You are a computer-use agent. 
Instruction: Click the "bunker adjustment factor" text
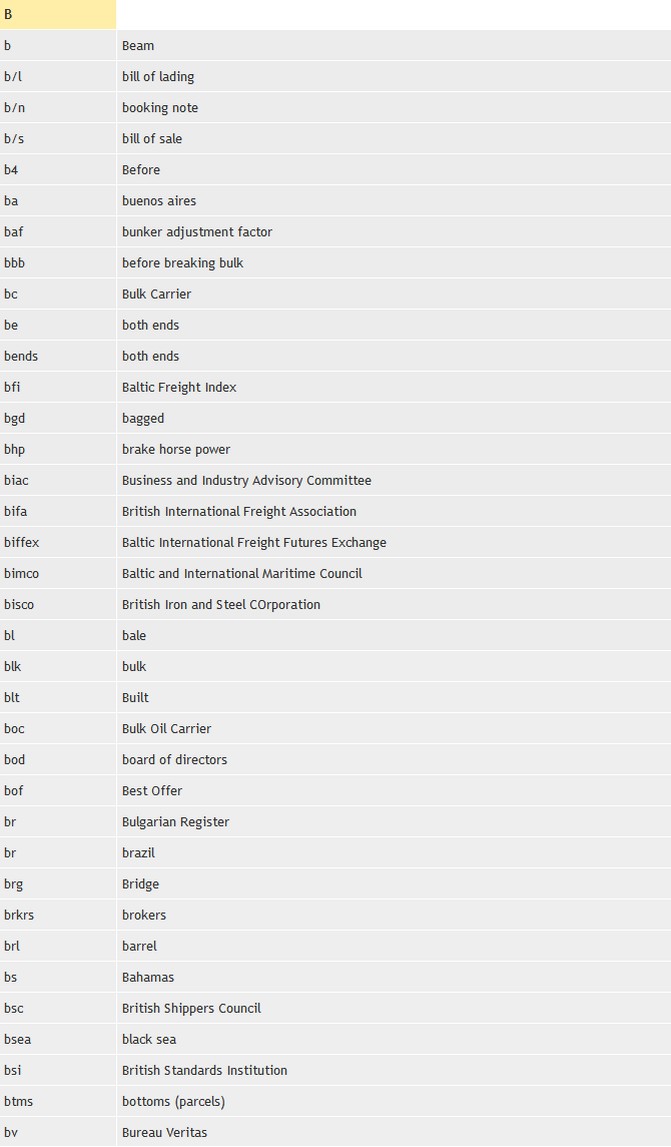tap(197, 232)
